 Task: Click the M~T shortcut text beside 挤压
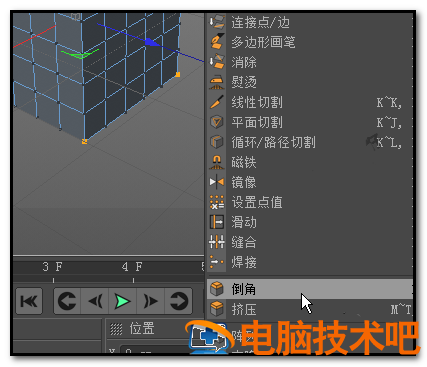point(401,309)
